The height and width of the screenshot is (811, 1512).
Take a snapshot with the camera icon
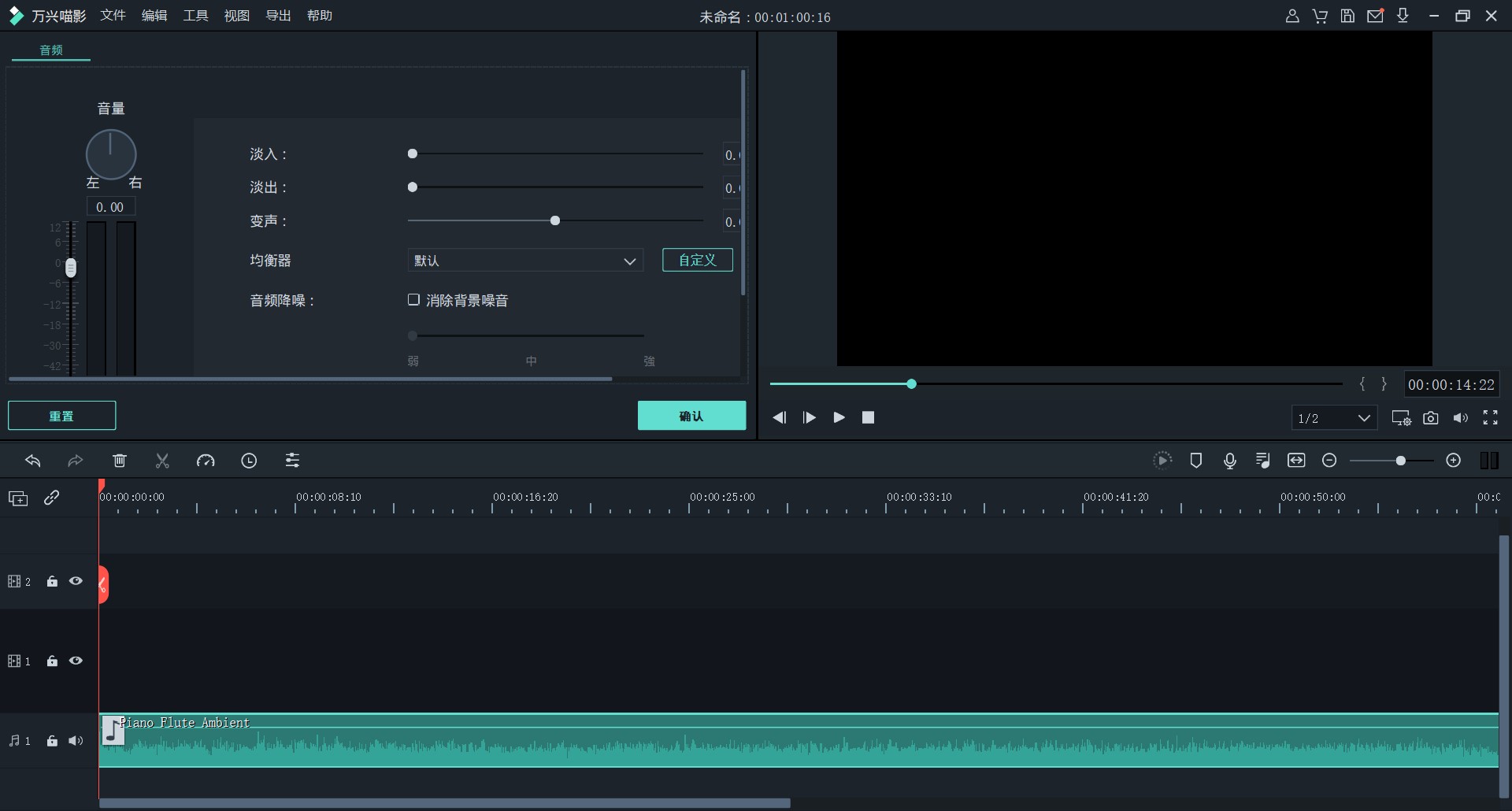tap(1430, 418)
